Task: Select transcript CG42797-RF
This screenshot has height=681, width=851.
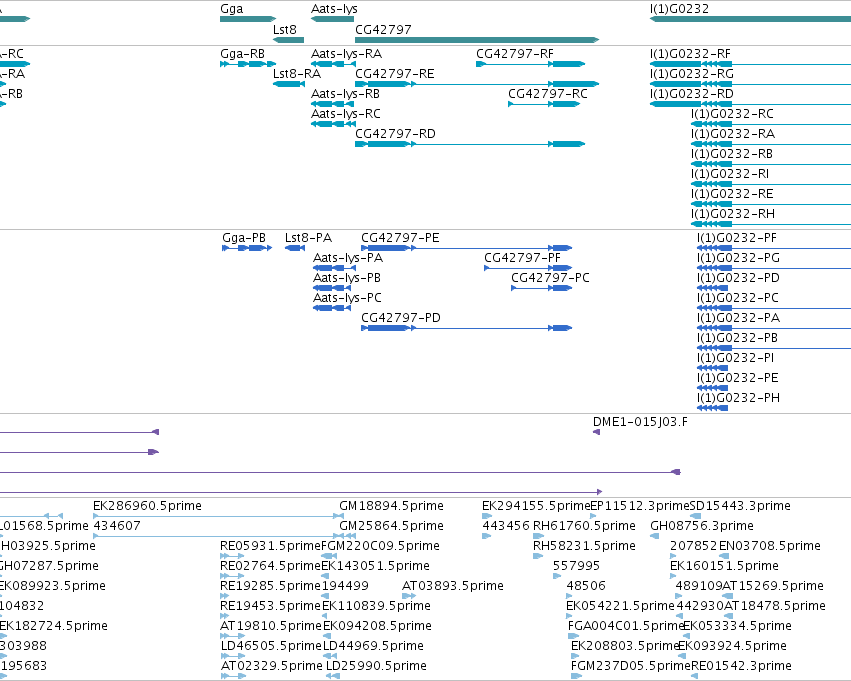Action: [x=530, y=64]
